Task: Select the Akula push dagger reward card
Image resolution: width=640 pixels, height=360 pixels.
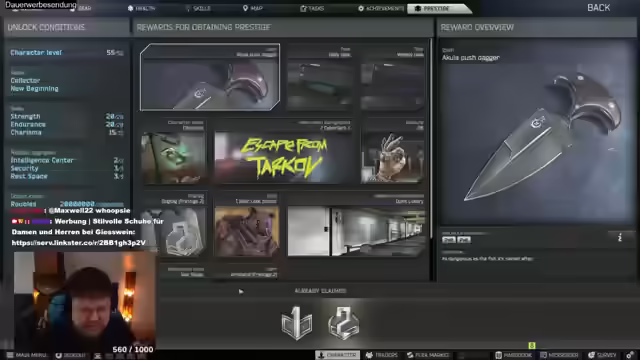Action: point(210,77)
